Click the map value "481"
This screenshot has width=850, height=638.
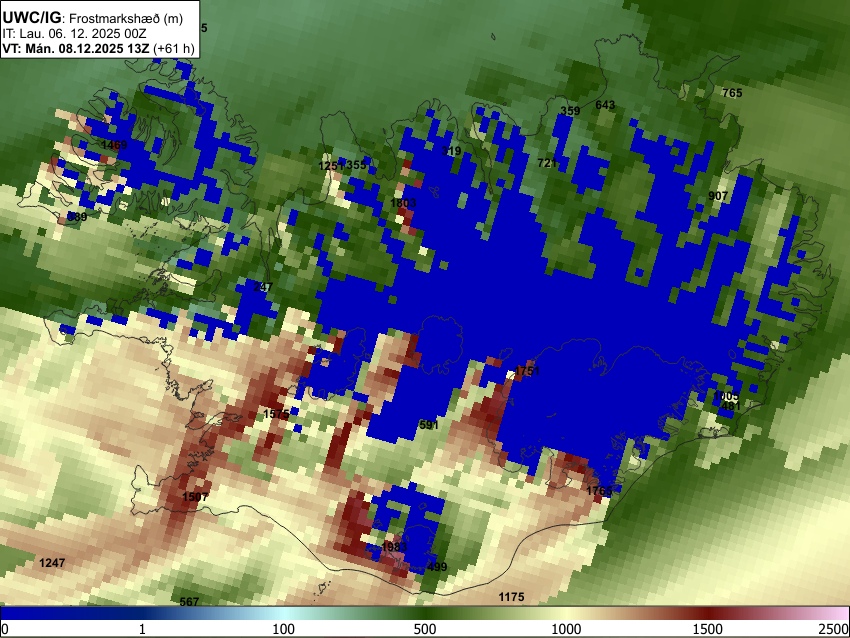[731, 406]
